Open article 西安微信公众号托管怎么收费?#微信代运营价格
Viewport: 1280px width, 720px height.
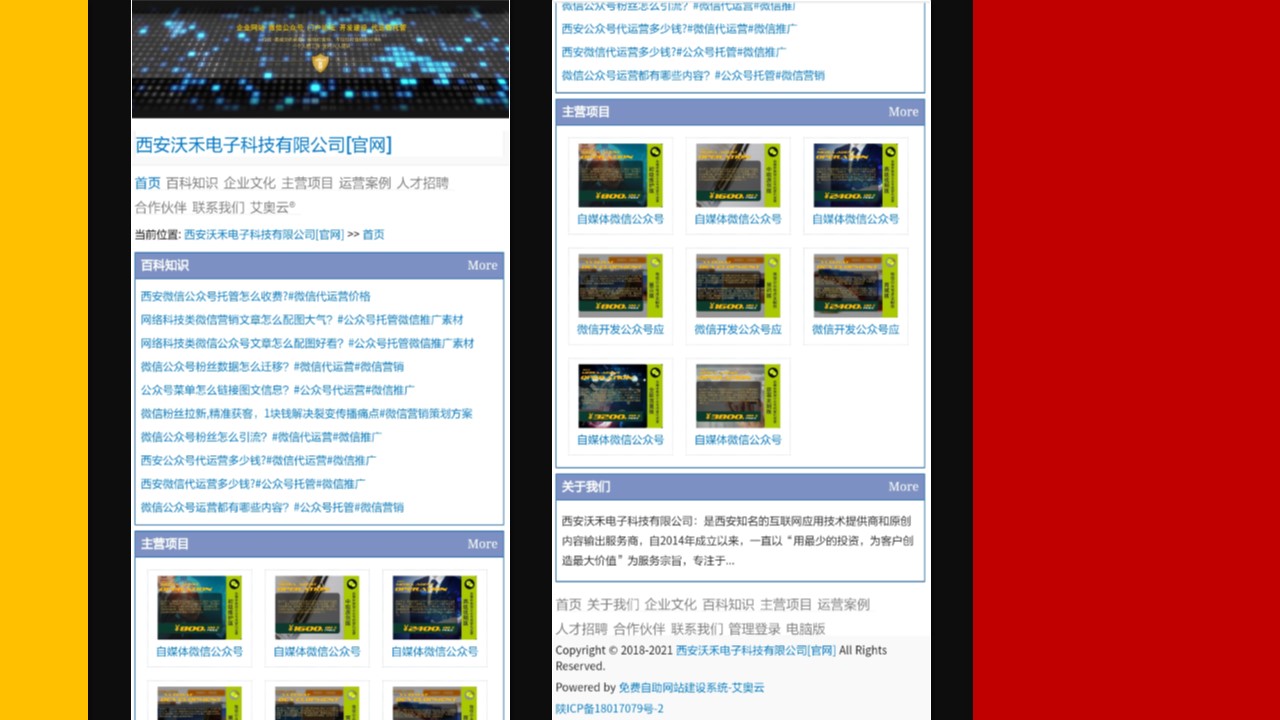(x=256, y=297)
